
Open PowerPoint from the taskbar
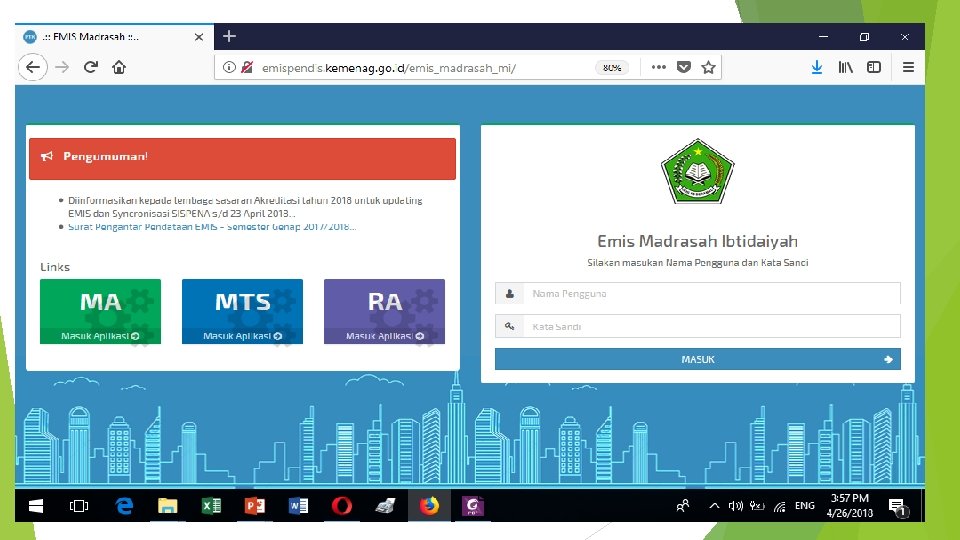pyautogui.click(x=255, y=506)
